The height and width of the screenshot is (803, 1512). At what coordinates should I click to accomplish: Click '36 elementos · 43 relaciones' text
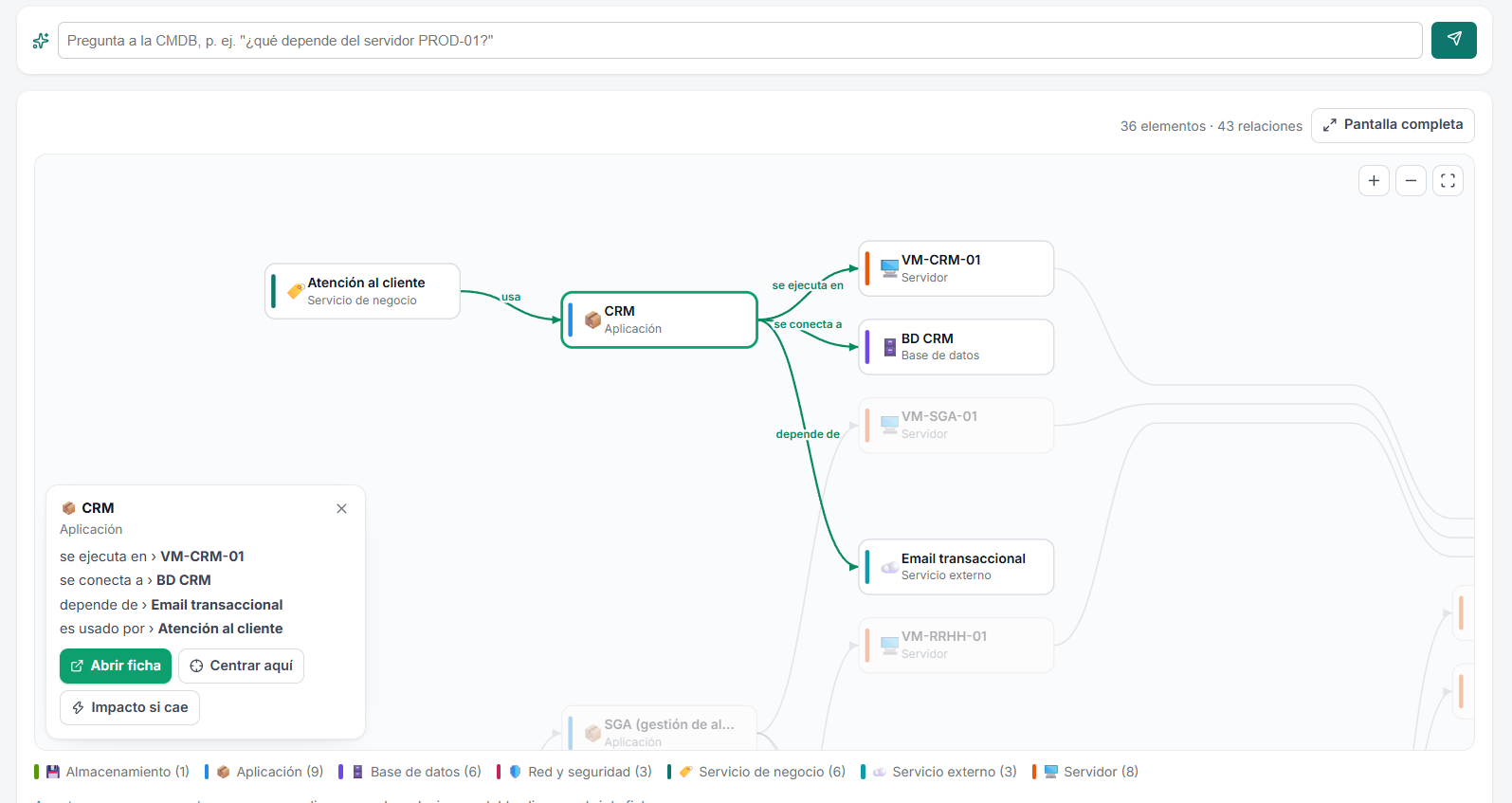1211,126
